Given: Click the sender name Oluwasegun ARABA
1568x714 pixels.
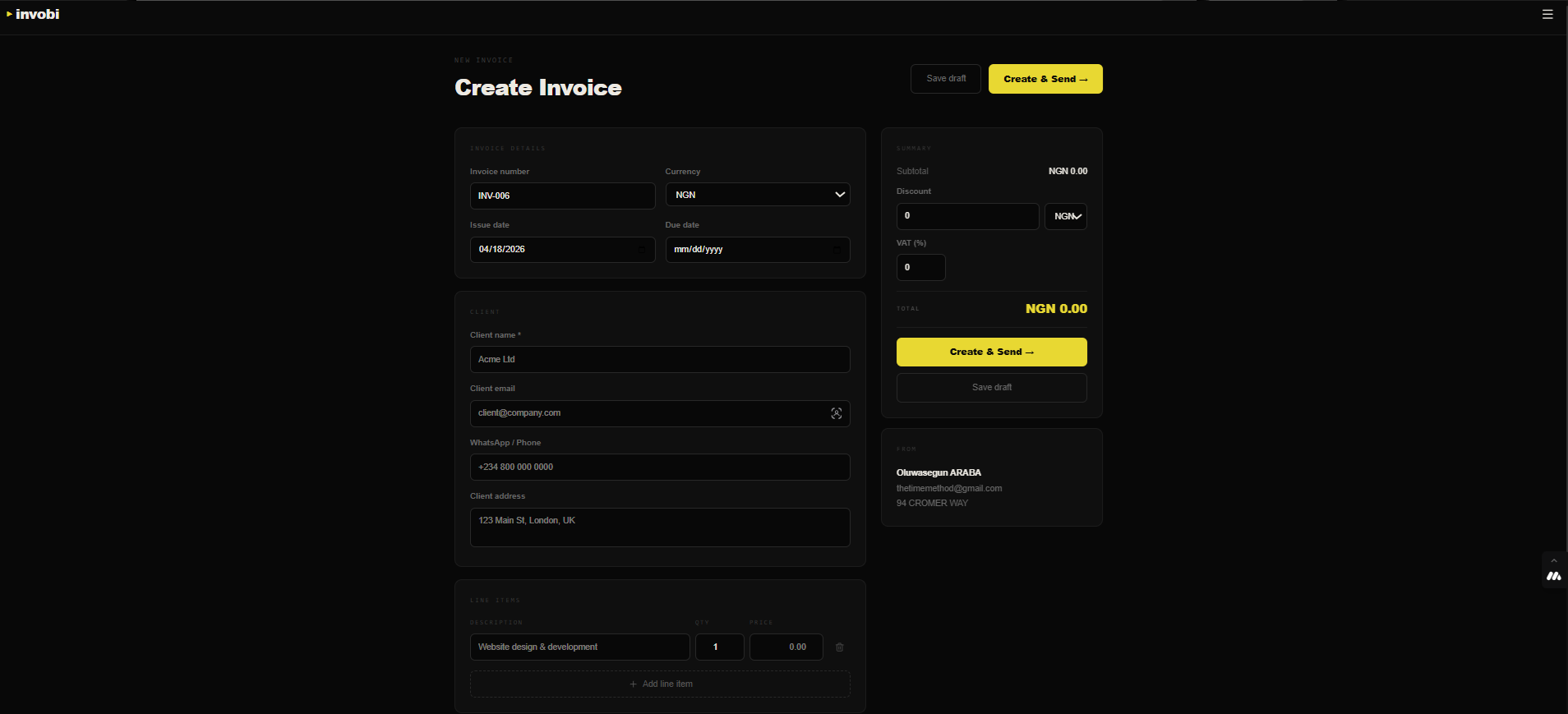Looking at the screenshot, I should (938, 472).
